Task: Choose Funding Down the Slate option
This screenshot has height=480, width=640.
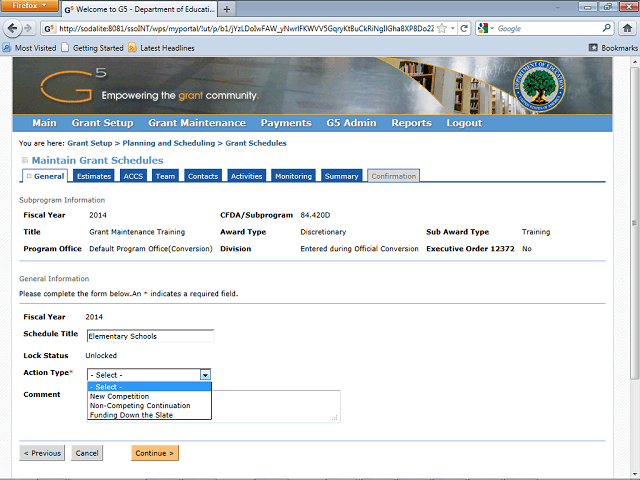Action: tap(149, 415)
